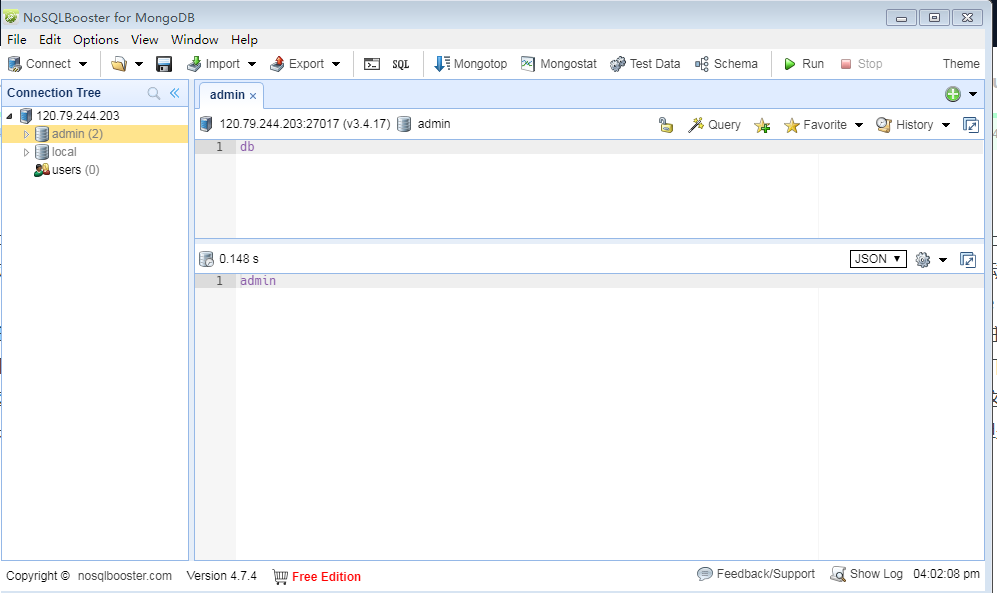Open the Import dropdown arrow
The height and width of the screenshot is (593, 997).
tap(252, 64)
